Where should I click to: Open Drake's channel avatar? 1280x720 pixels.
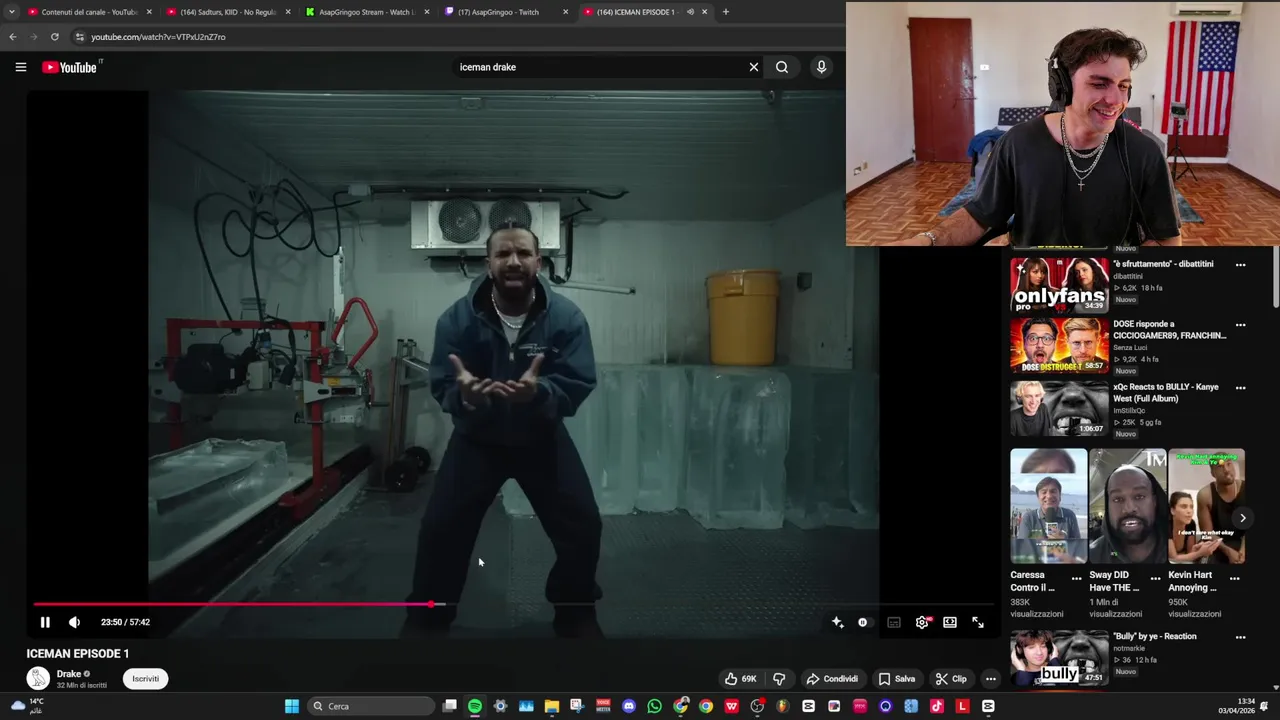(x=38, y=679)
